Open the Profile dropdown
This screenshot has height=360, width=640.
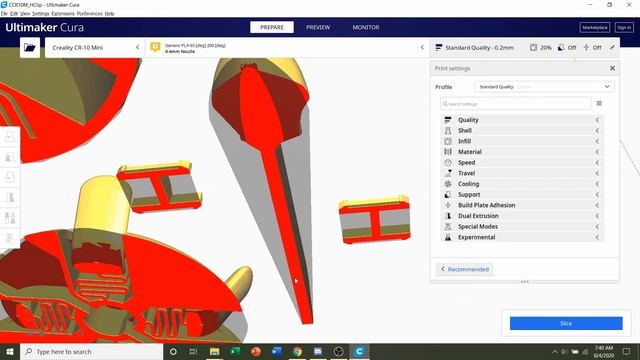[544, 87]
